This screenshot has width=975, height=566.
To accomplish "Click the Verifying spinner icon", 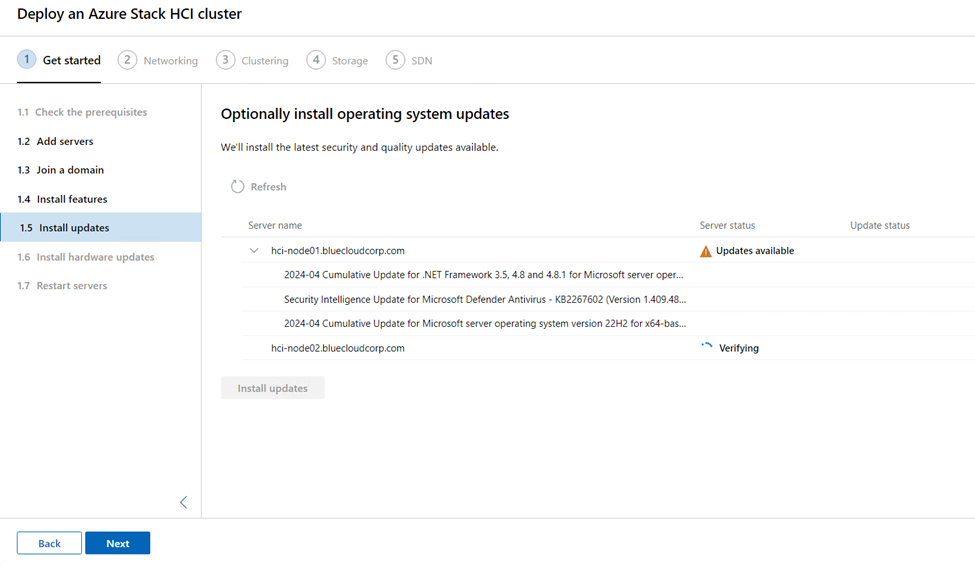I will (706, 347).
